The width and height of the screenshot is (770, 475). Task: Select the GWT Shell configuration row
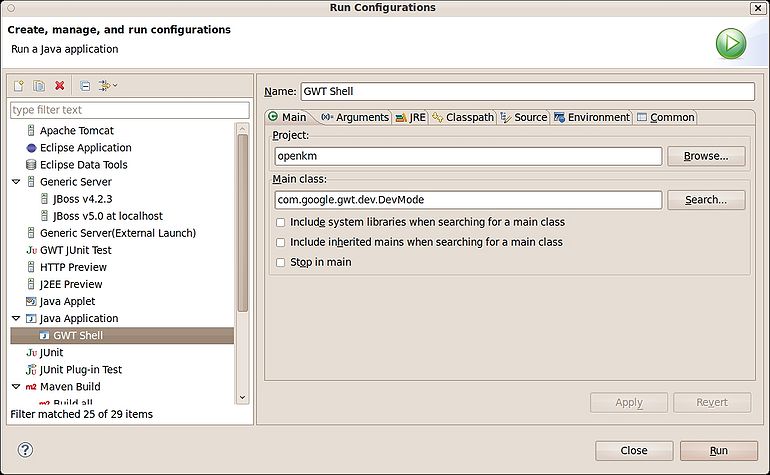click(122, 335)
